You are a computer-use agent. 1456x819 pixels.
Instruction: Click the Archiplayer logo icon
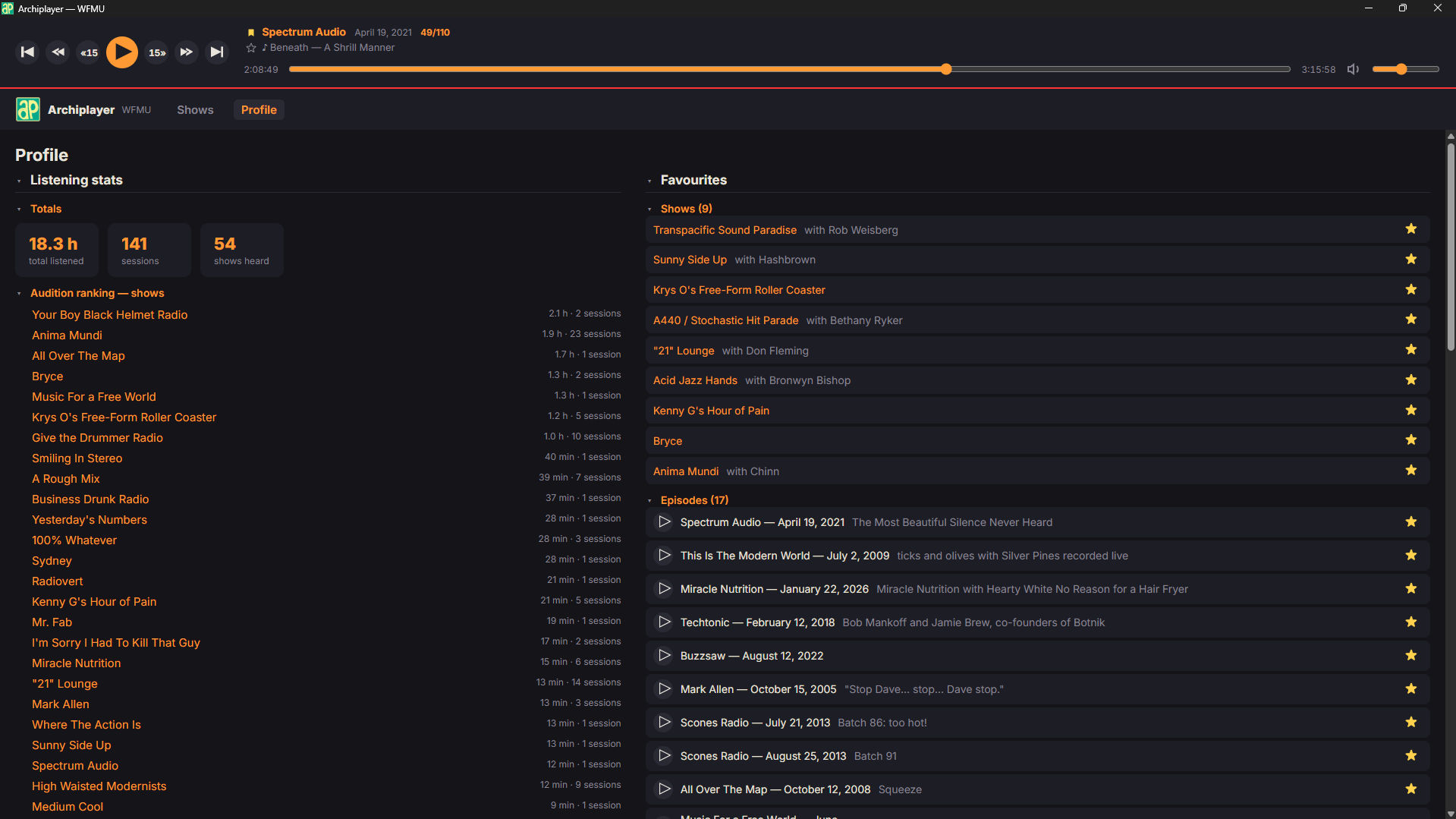(28, 109)
